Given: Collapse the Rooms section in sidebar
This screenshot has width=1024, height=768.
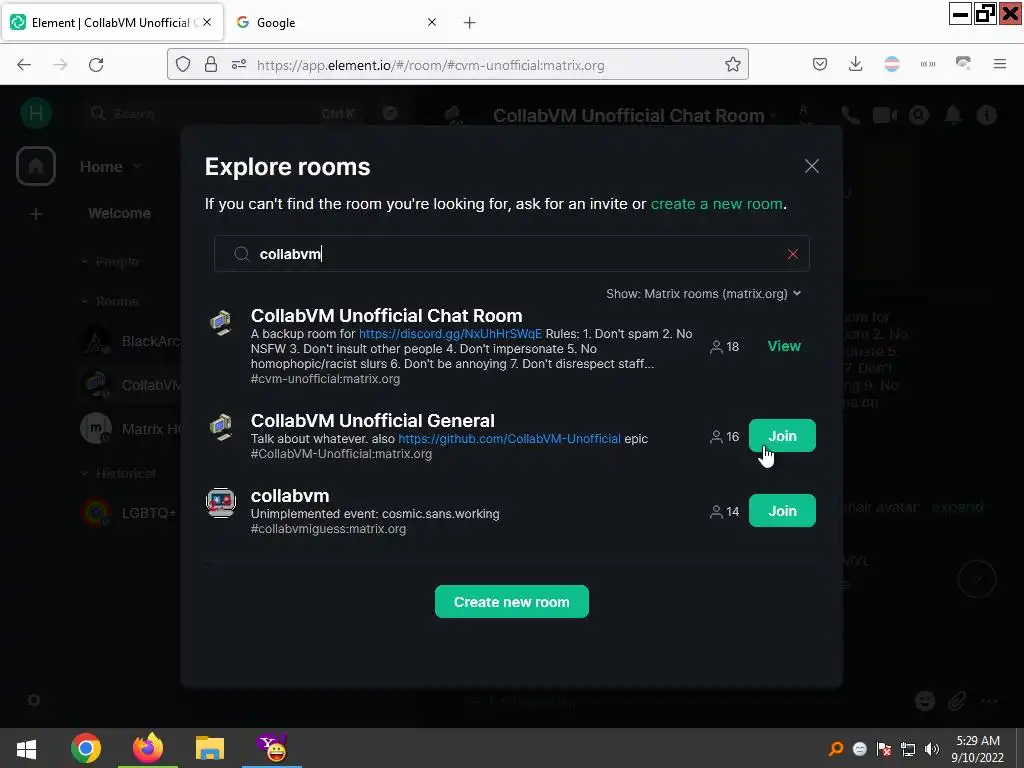Looking at the screenshot, I should tap(110, 302).
